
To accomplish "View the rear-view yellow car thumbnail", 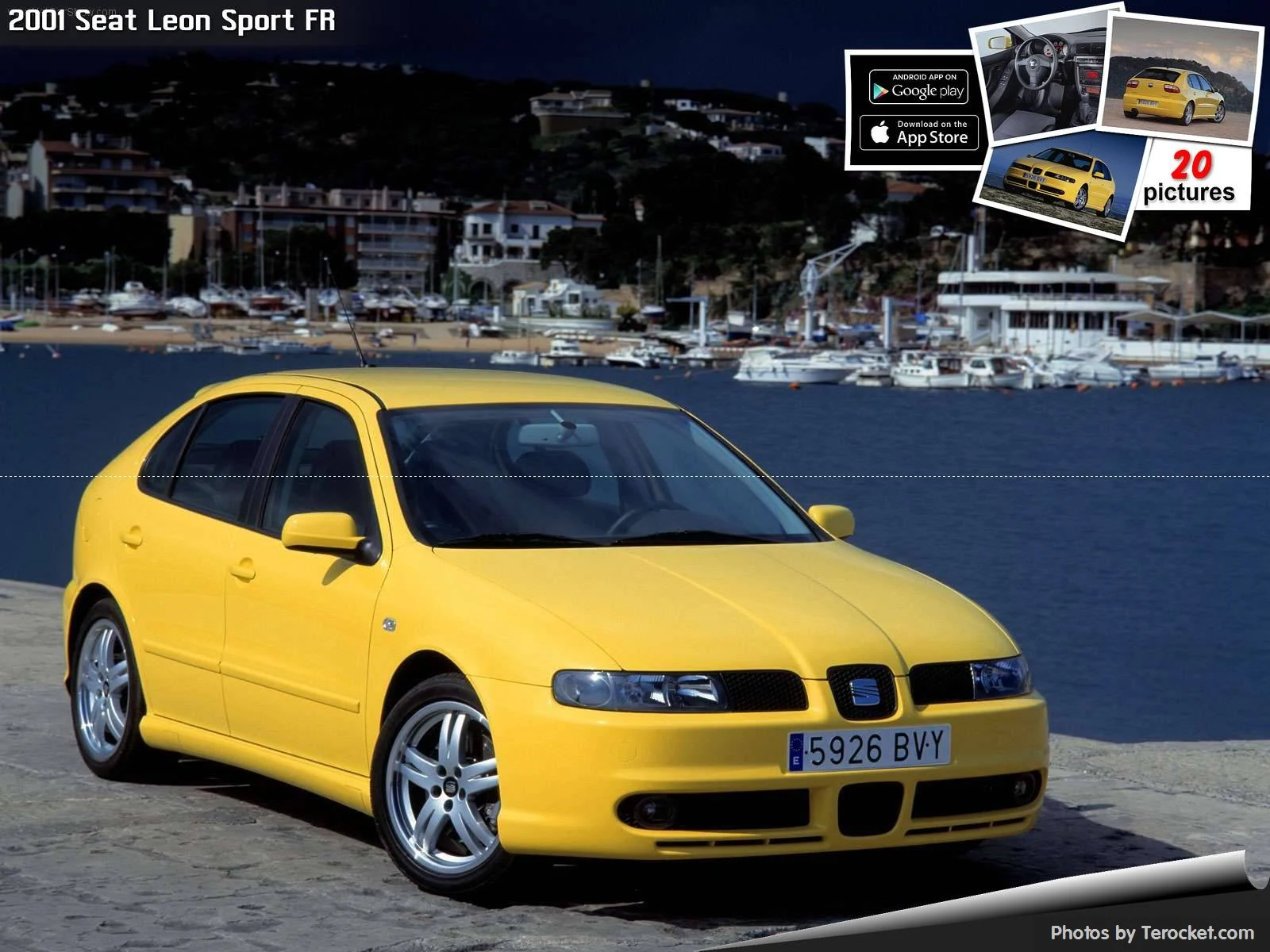I will click(x=1180, y=78).
